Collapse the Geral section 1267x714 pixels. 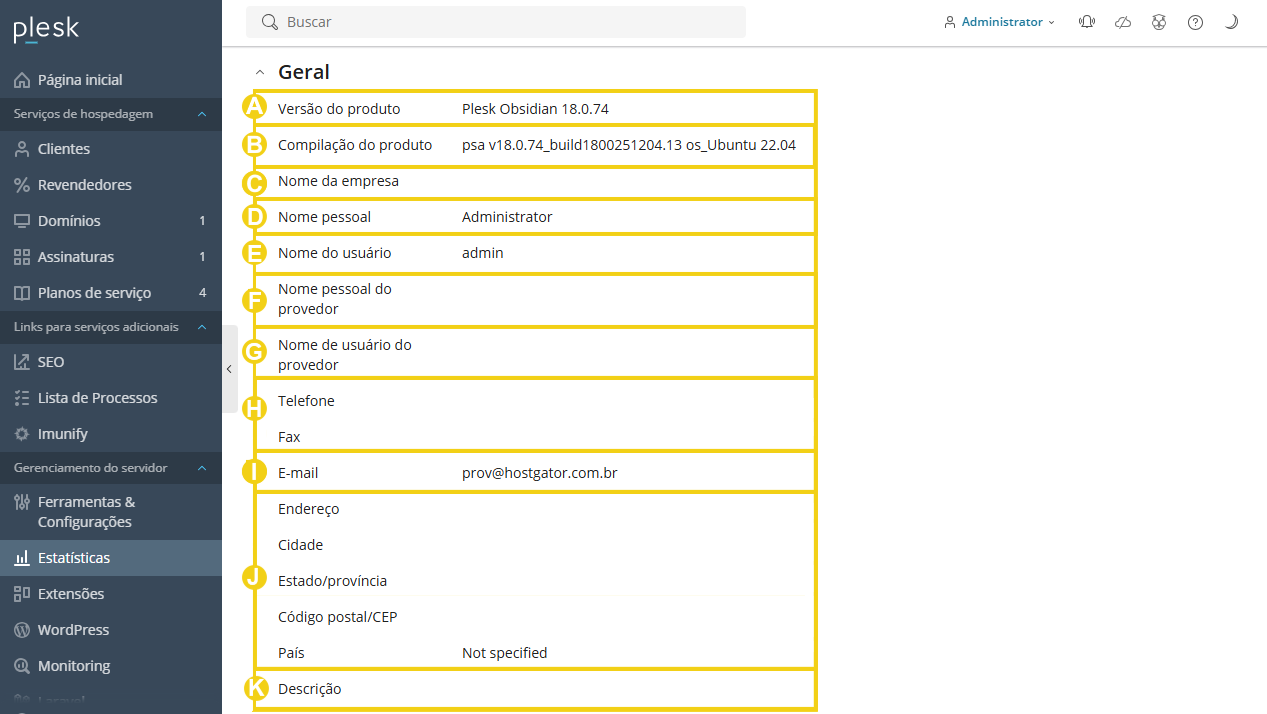tap(260, 72)
